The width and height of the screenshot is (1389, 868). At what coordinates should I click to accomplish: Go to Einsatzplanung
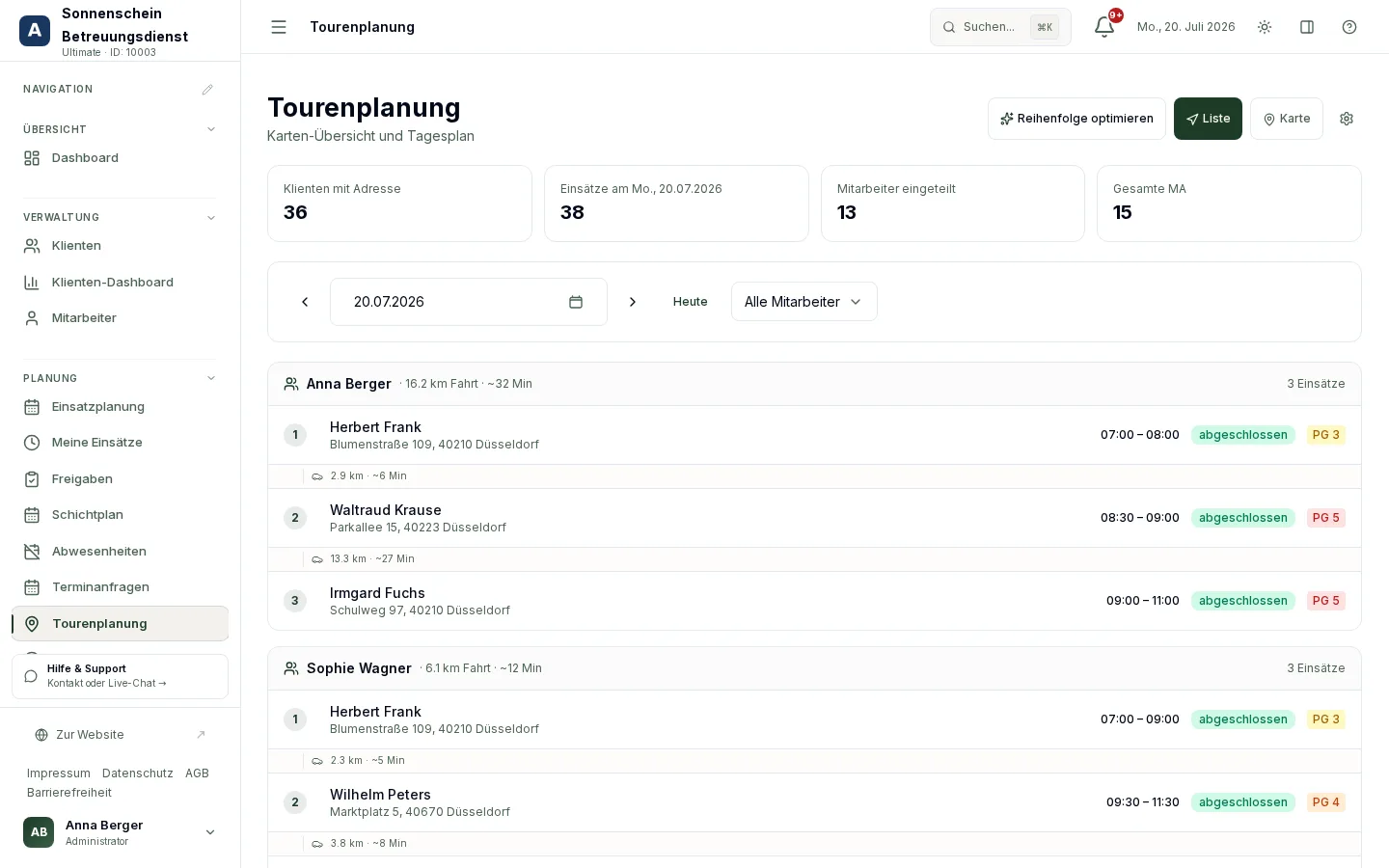(120, 407)
